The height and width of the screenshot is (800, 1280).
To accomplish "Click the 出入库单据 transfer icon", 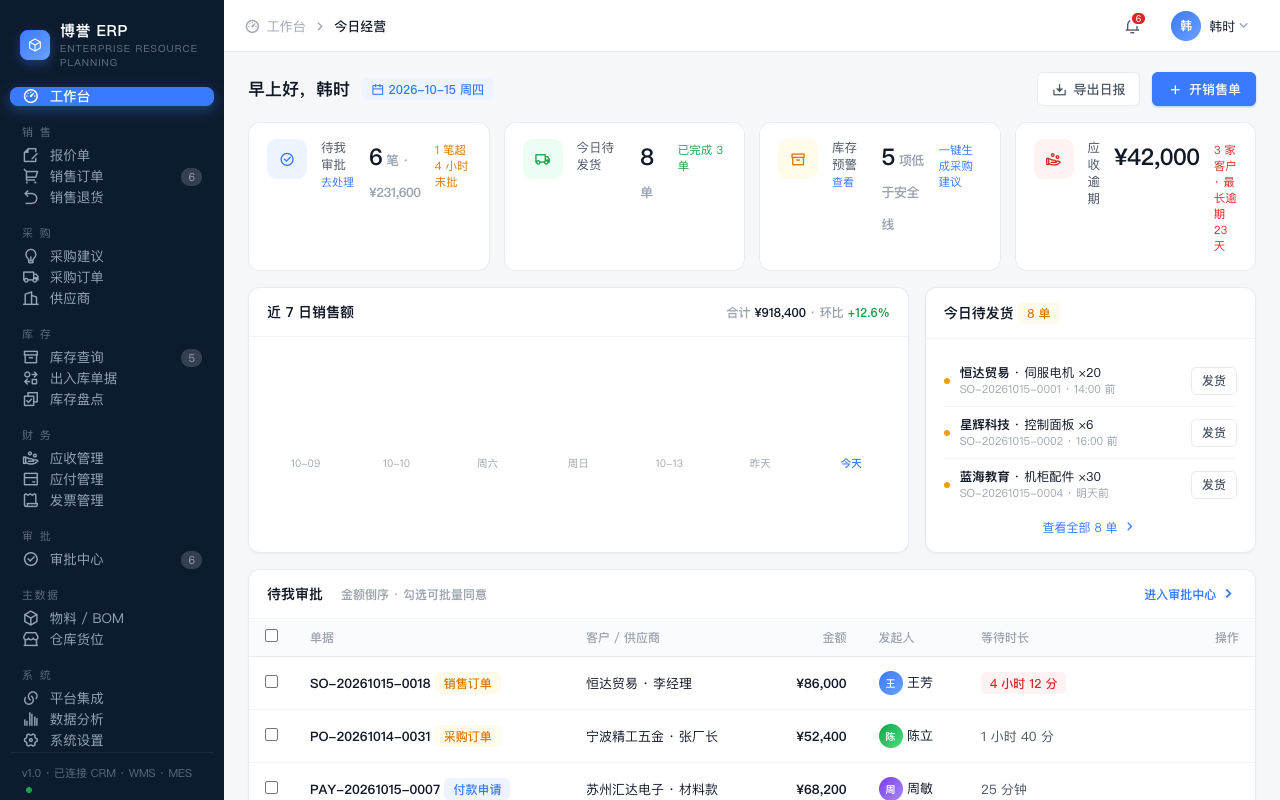I will tap(31, 378).
